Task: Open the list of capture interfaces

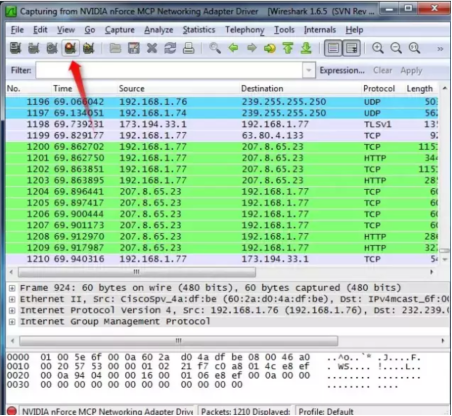Action: click(15, 48)
